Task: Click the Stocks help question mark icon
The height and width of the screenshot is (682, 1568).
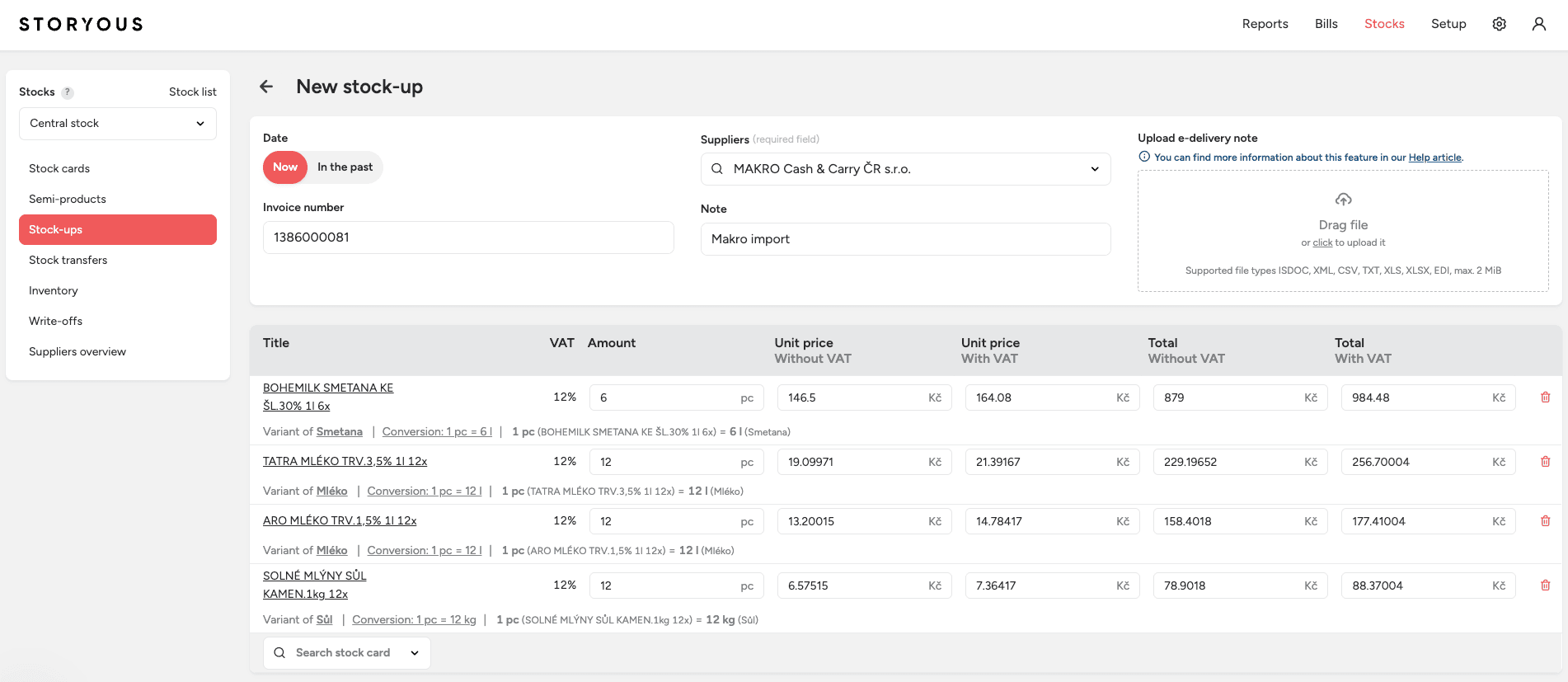Action: tap(68, 92)
